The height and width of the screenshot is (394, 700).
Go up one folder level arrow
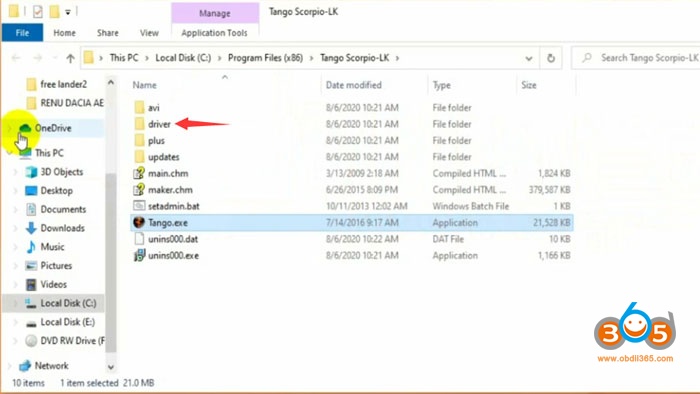pyautogui.click(x=70, y=58)
